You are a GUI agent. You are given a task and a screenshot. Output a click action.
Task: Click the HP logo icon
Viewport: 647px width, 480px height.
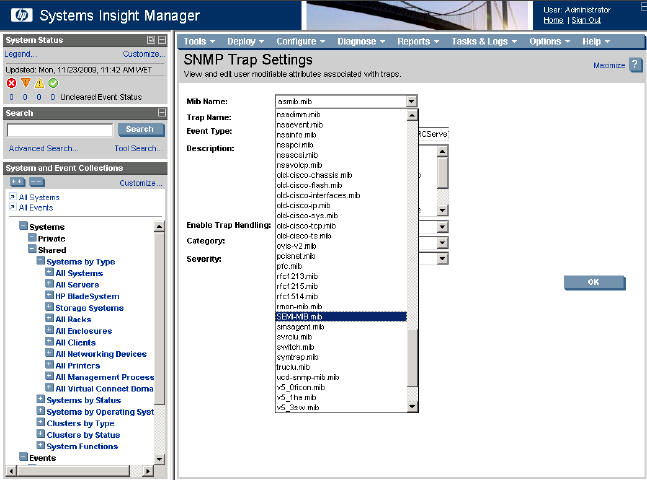pyautogui.click(x=21, y=15)
